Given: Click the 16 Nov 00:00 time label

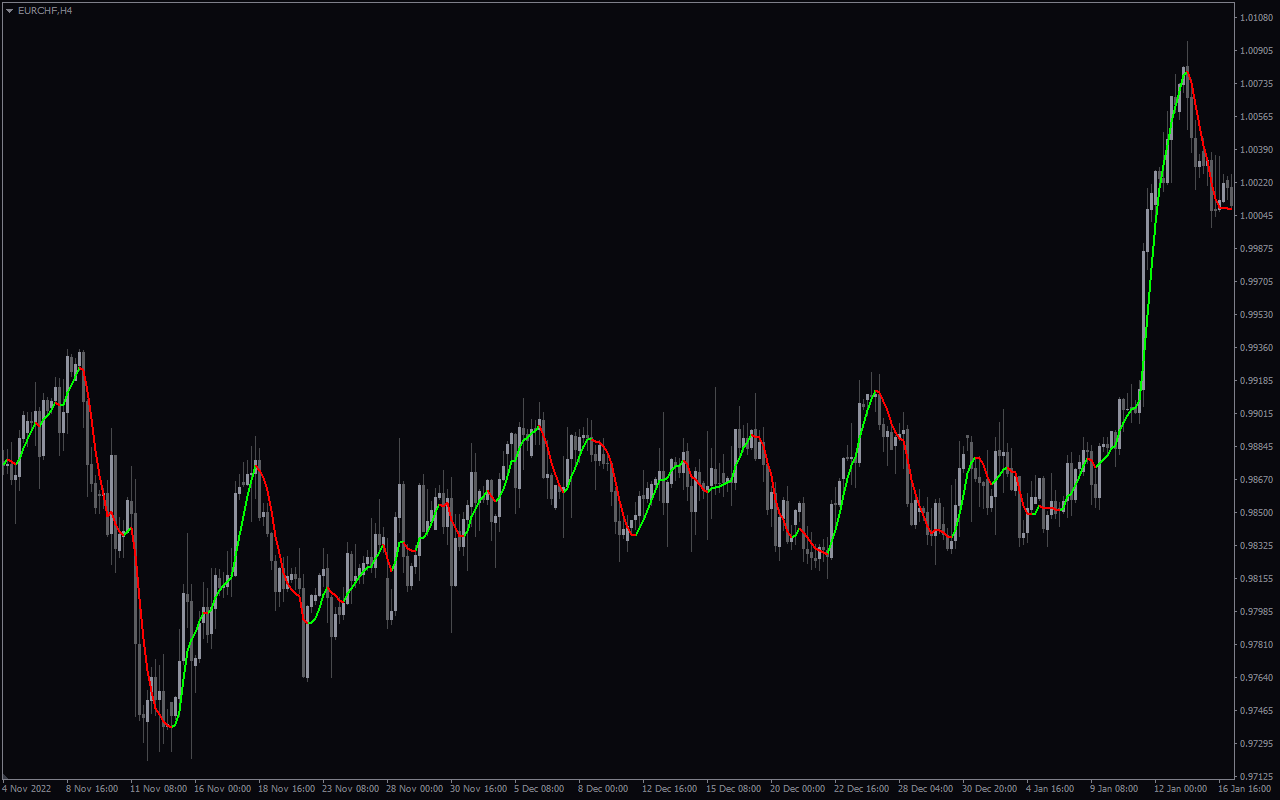Looking at the screenshot, I should coord(221,789).
